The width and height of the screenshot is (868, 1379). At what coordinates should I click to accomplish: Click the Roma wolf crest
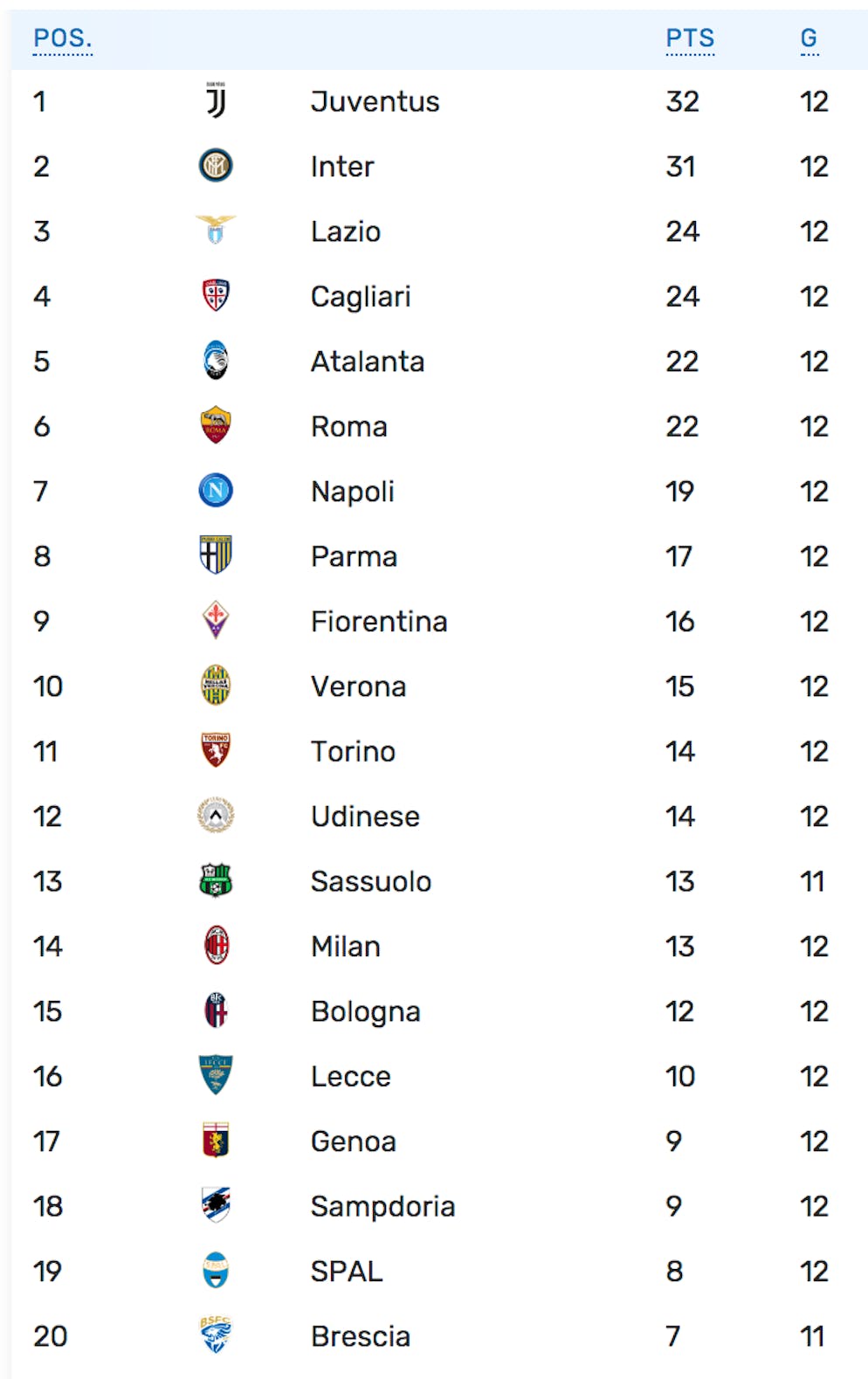tap(216, 425)
